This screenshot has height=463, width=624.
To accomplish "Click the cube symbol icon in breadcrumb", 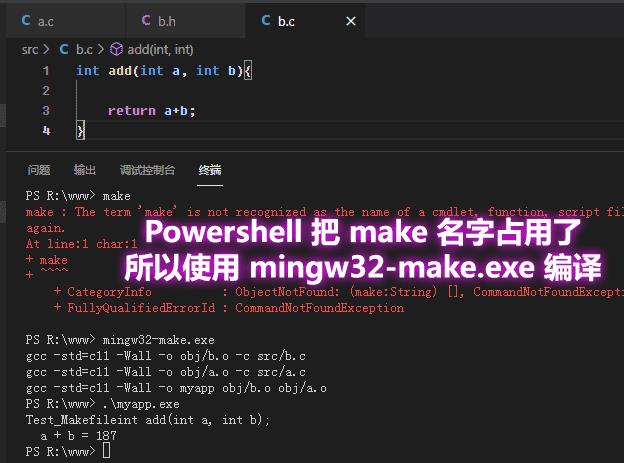I will point(116,49).
